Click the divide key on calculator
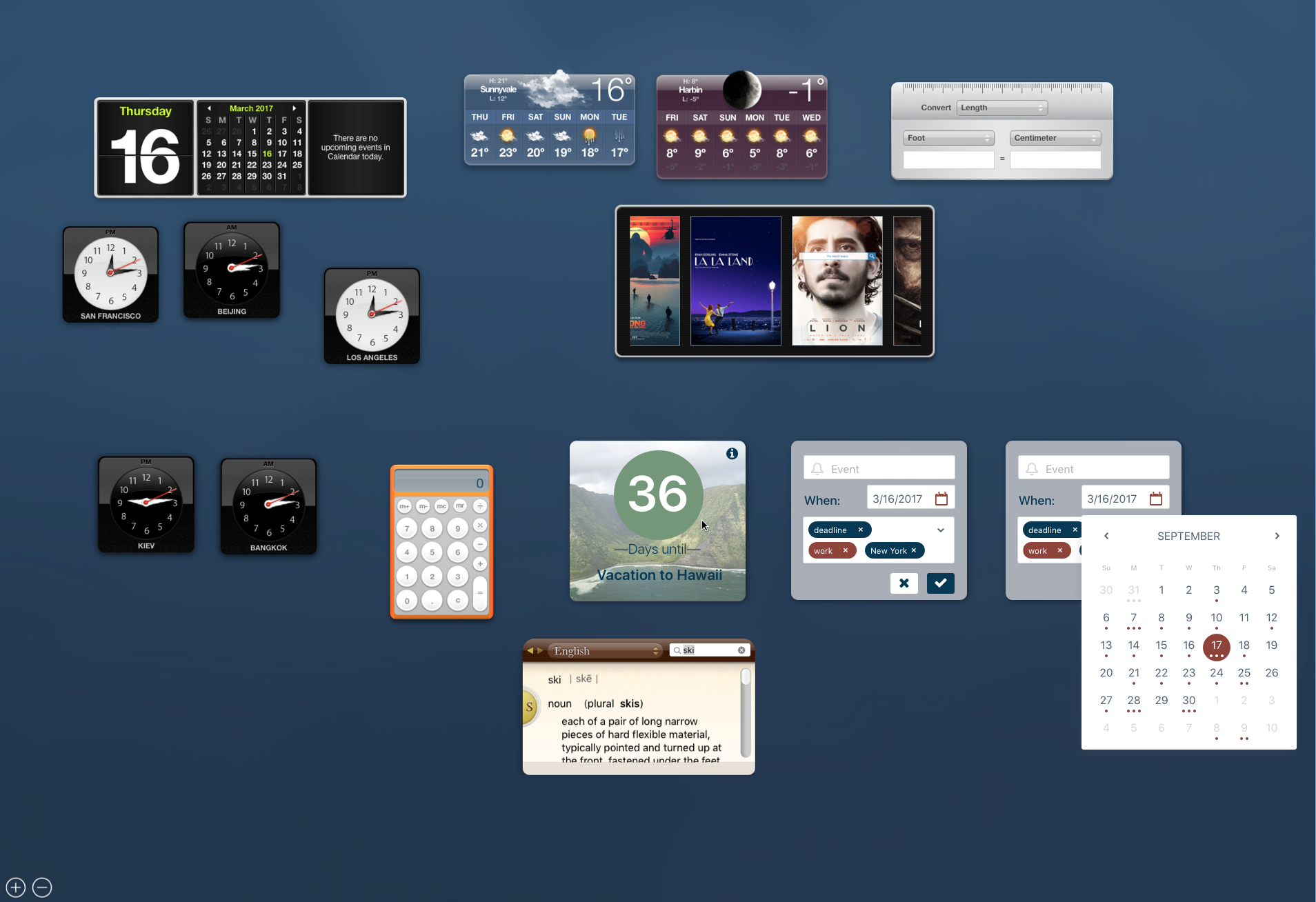Image resolution: width=1316 pixels, height=902 pixels. [x=480, y=506]
